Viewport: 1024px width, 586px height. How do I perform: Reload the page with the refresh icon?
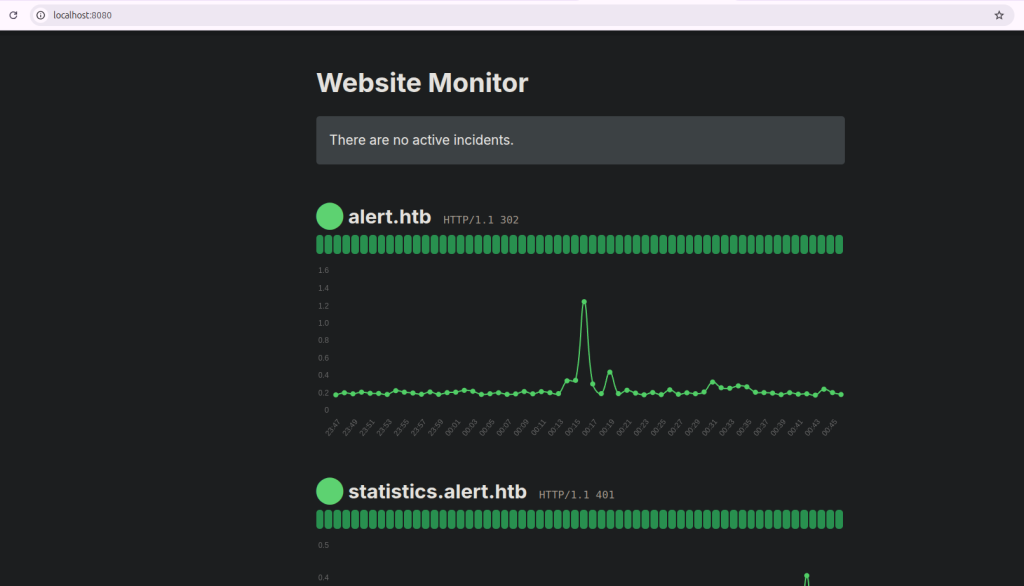(x=14, y=15)
